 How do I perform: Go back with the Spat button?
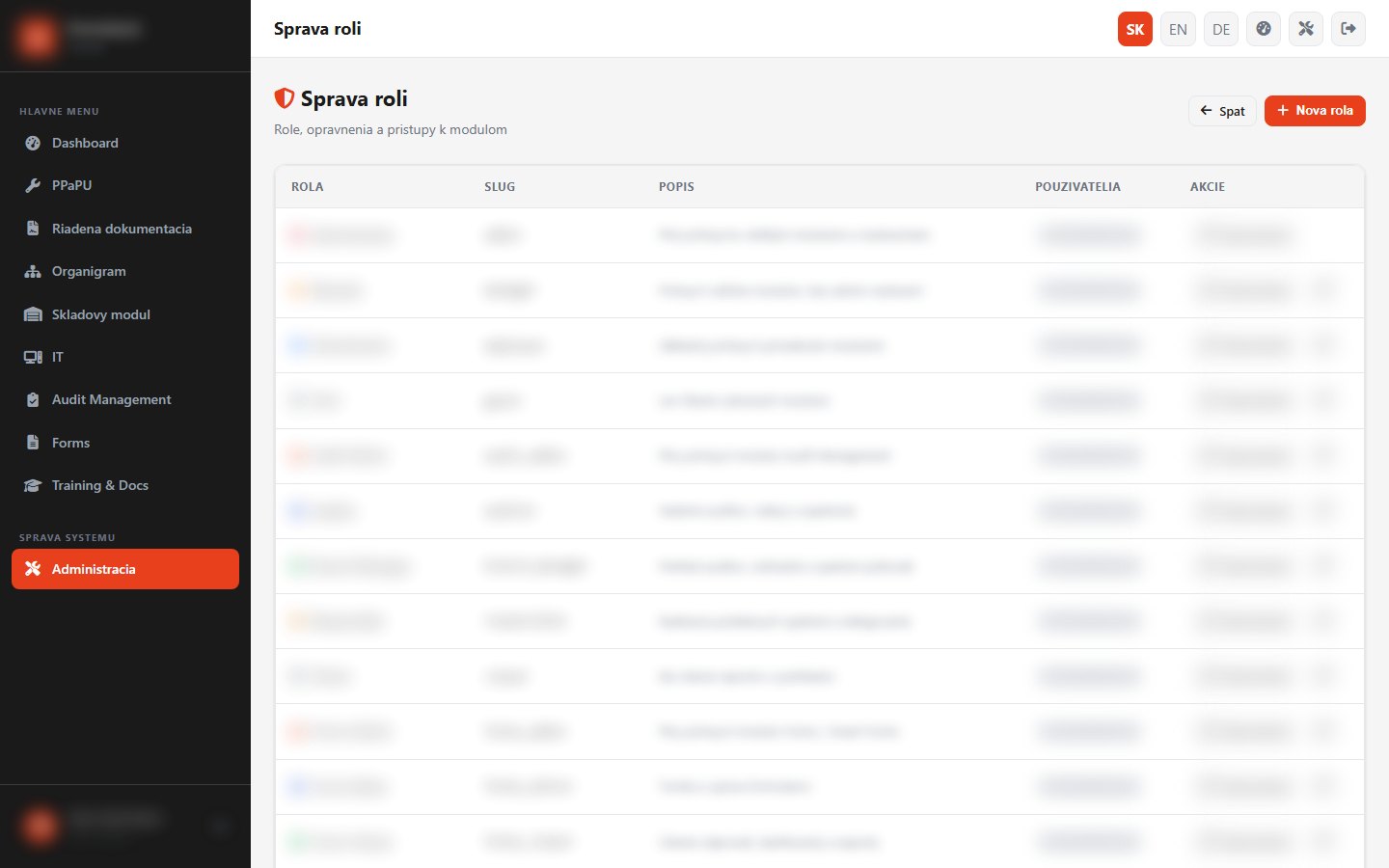[x=1222, y=111]
